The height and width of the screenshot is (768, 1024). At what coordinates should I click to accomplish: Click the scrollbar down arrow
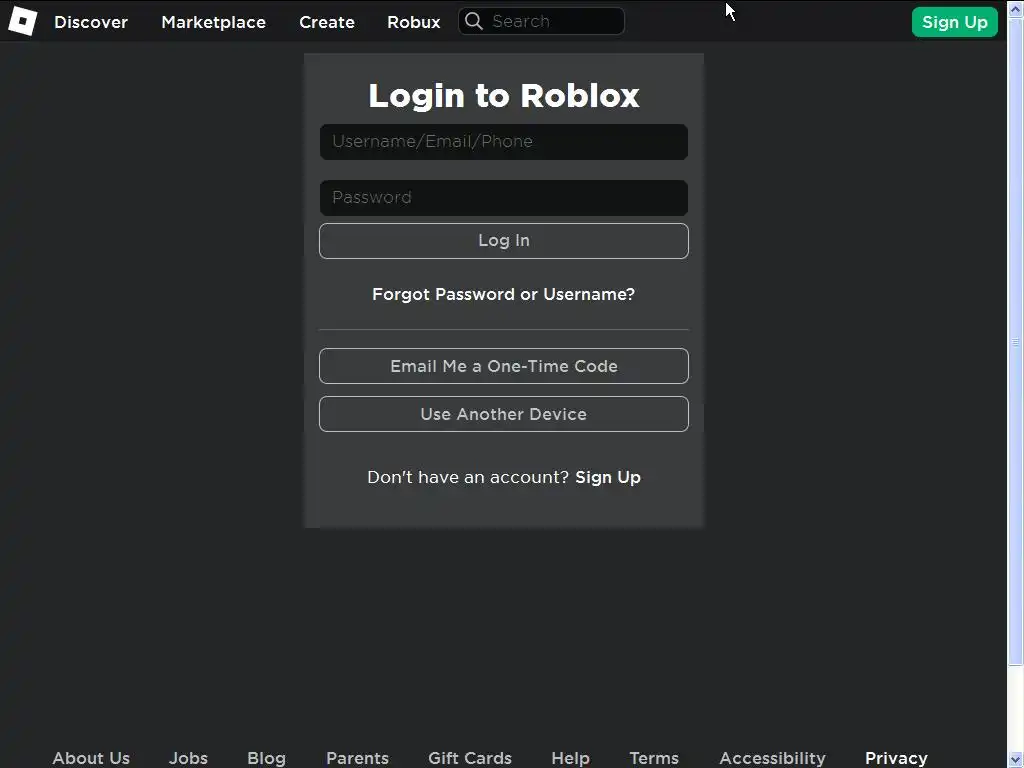point(1016,760)
